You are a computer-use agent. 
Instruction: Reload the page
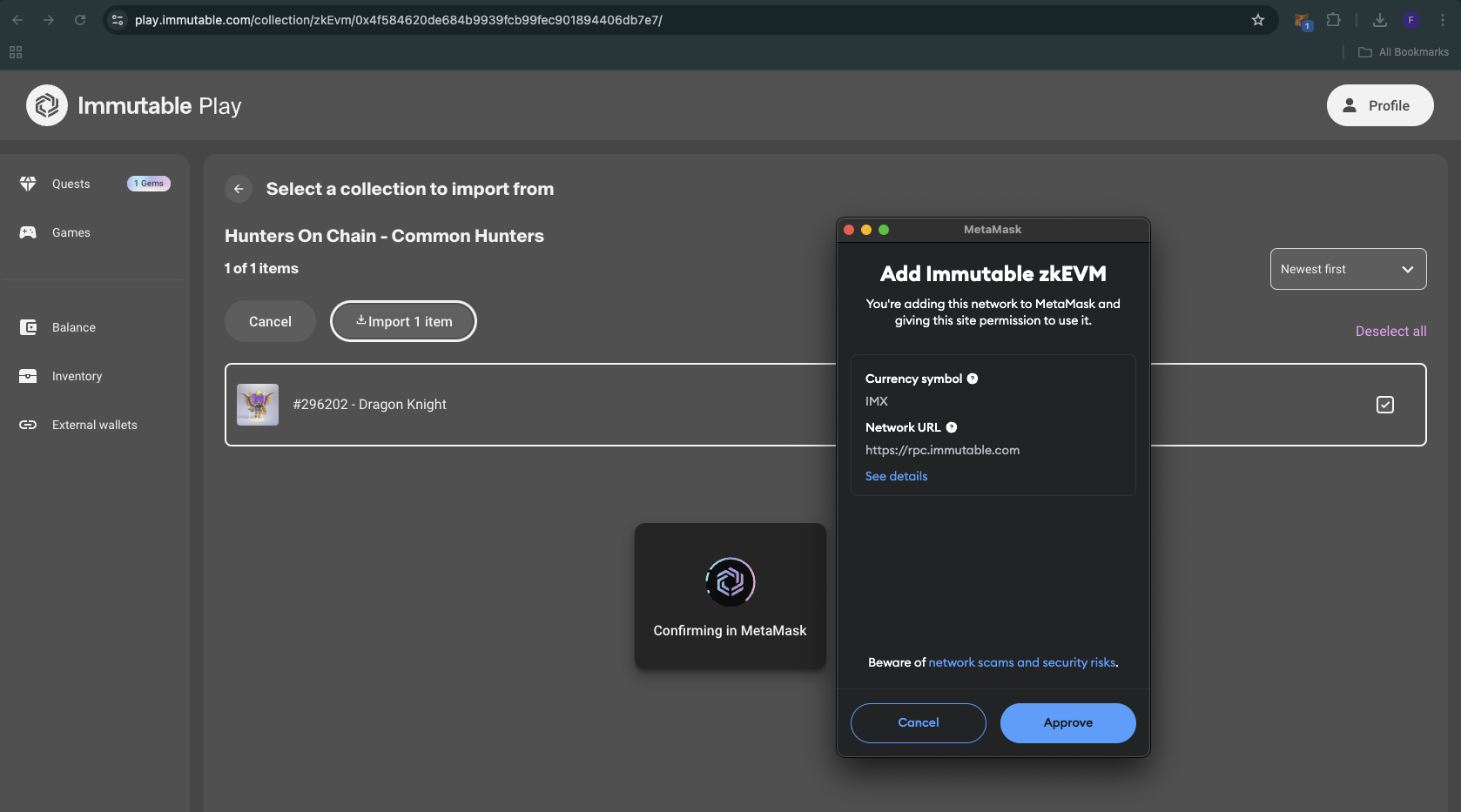pyautogui.click(x=80, y=20)
